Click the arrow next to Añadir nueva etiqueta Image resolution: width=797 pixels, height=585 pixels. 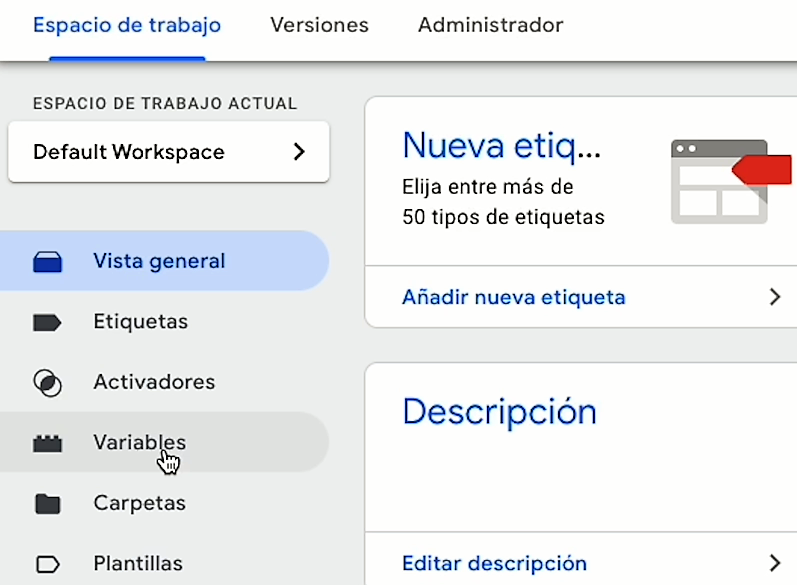click(x=775, y=297)
